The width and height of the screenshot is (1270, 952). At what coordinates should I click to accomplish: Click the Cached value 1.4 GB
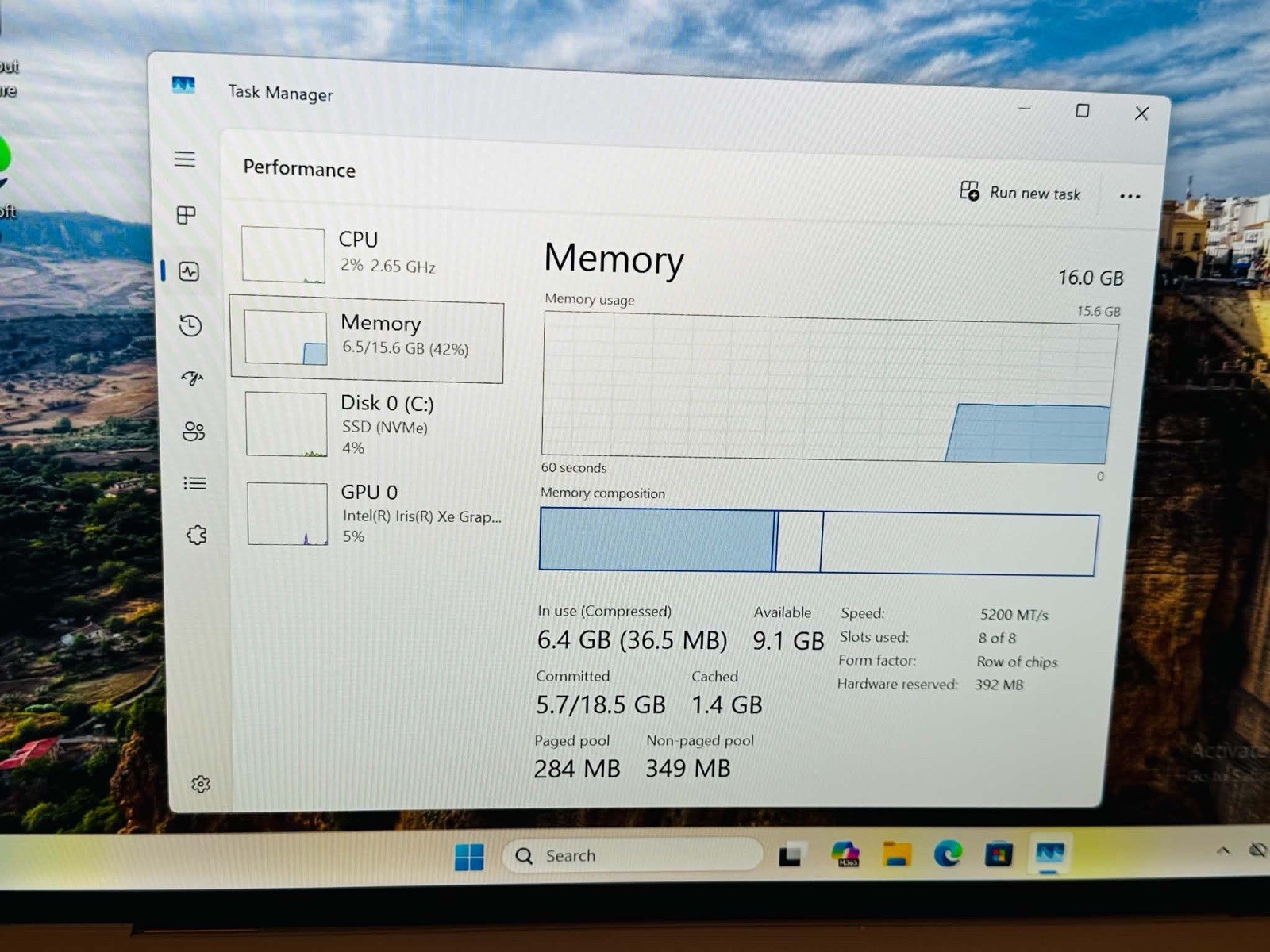click(726, 704)
